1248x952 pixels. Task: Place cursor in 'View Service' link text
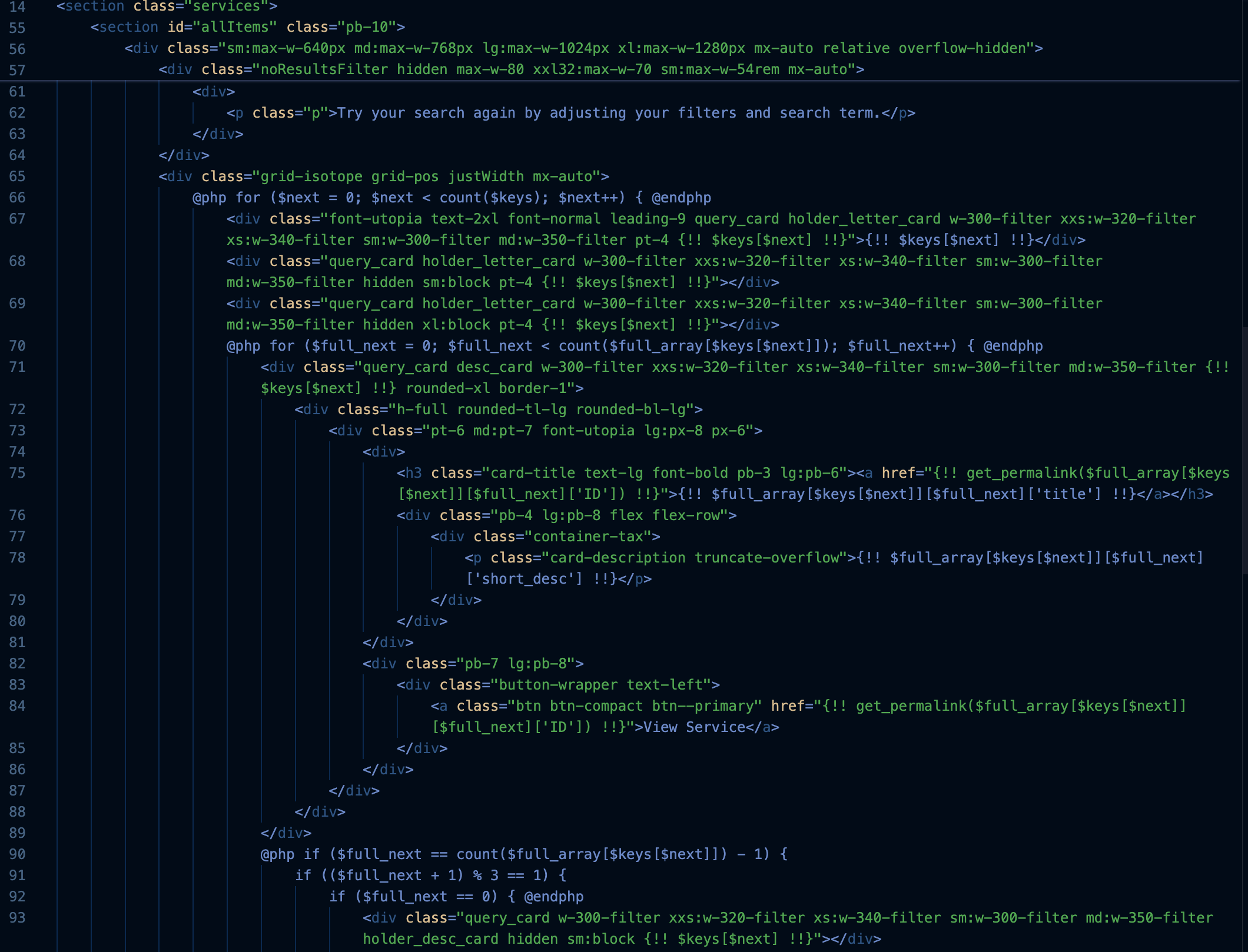tap(695, 727)
